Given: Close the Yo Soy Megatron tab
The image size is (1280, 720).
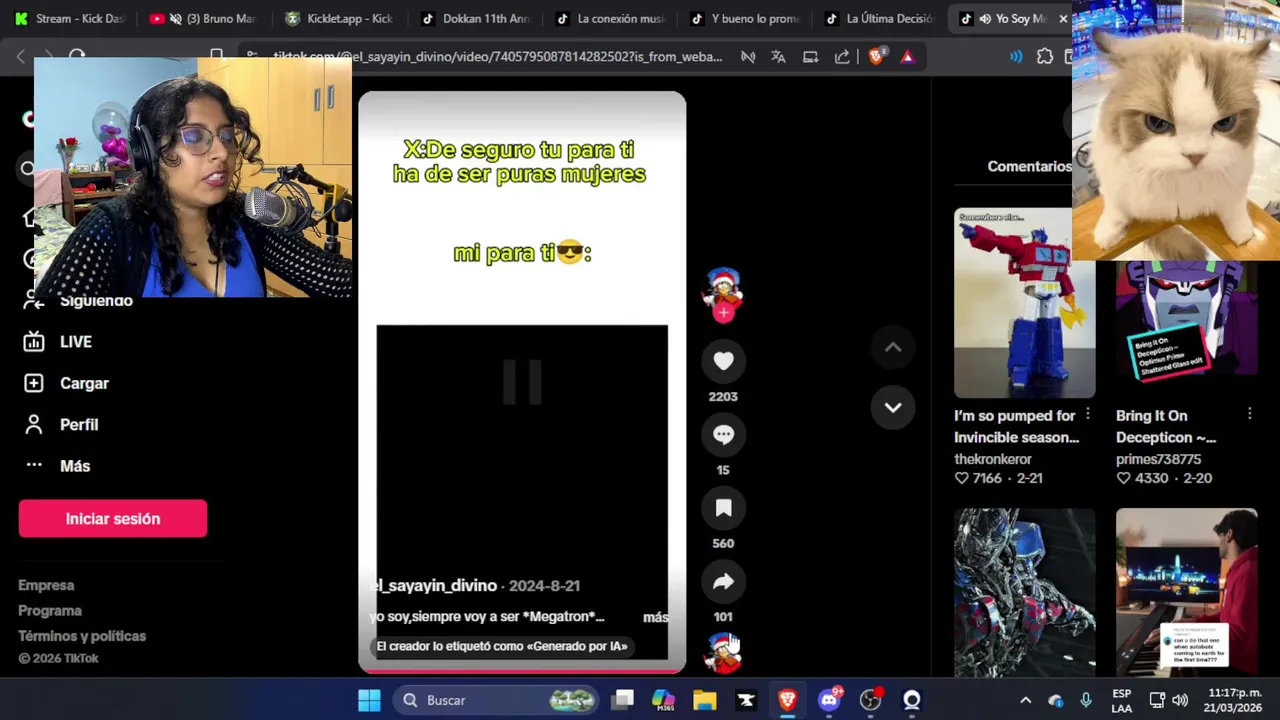Looking at the screenshot, I should coord(1063,19).
